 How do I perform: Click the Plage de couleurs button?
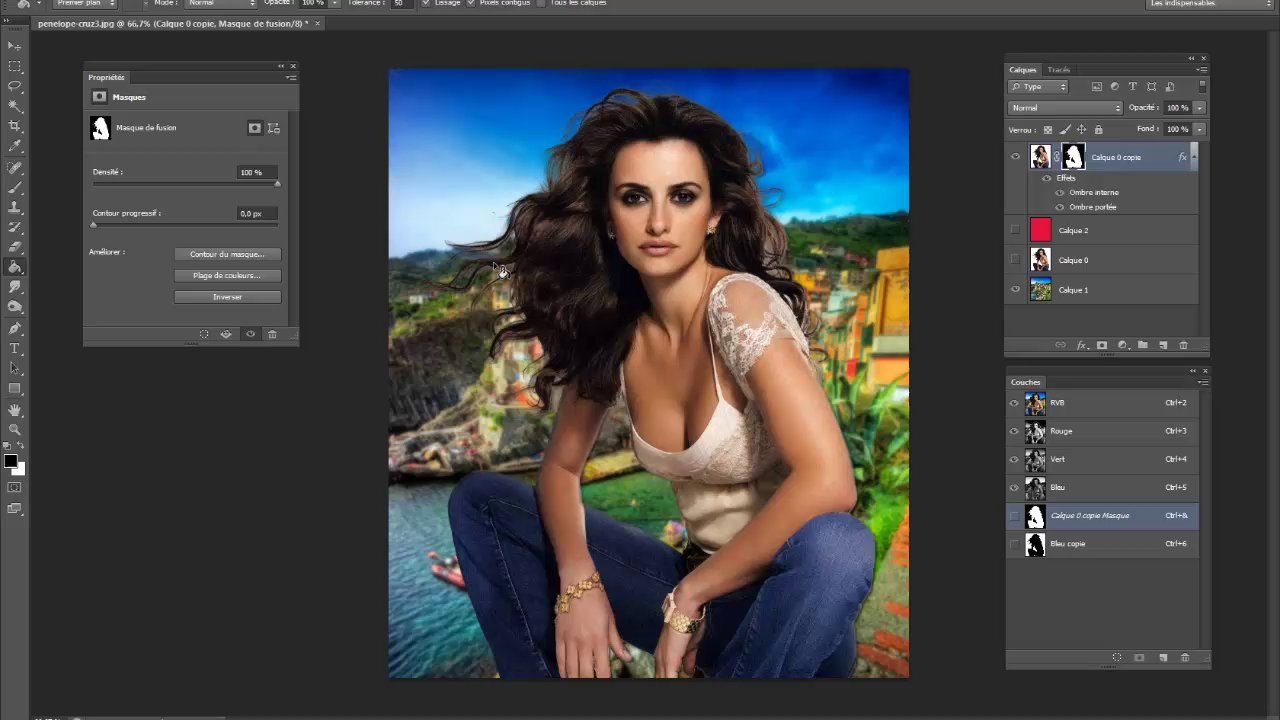pyautogui.click(x=227, y=276)
